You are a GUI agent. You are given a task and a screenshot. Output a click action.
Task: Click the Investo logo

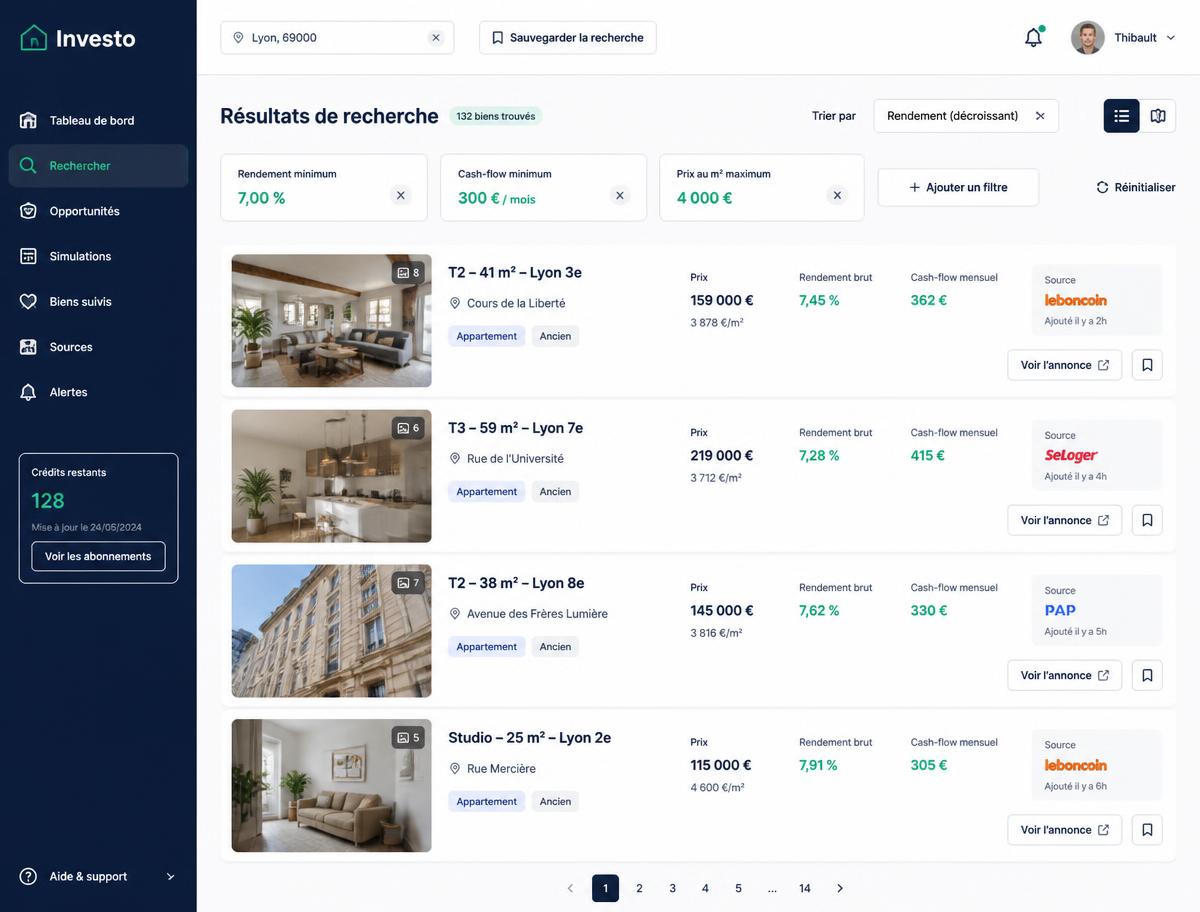click(78, 38)
